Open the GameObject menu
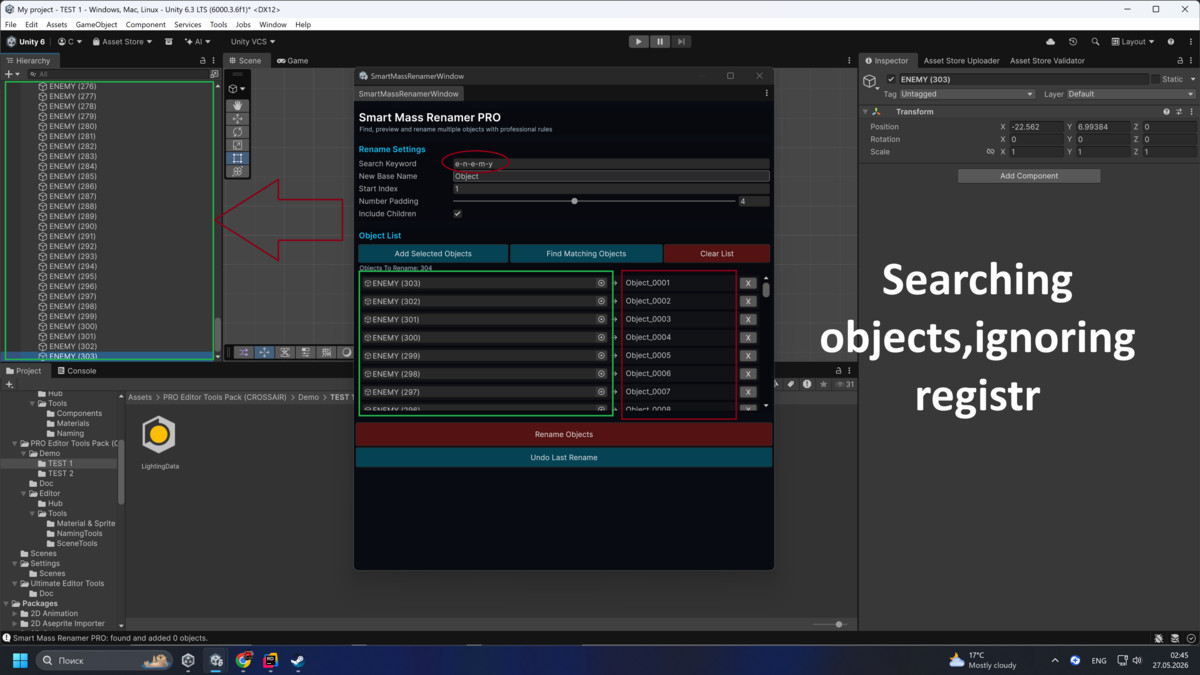Image resolution: width=1200 pixels, height=675 pixels. (x=96, y=24)
